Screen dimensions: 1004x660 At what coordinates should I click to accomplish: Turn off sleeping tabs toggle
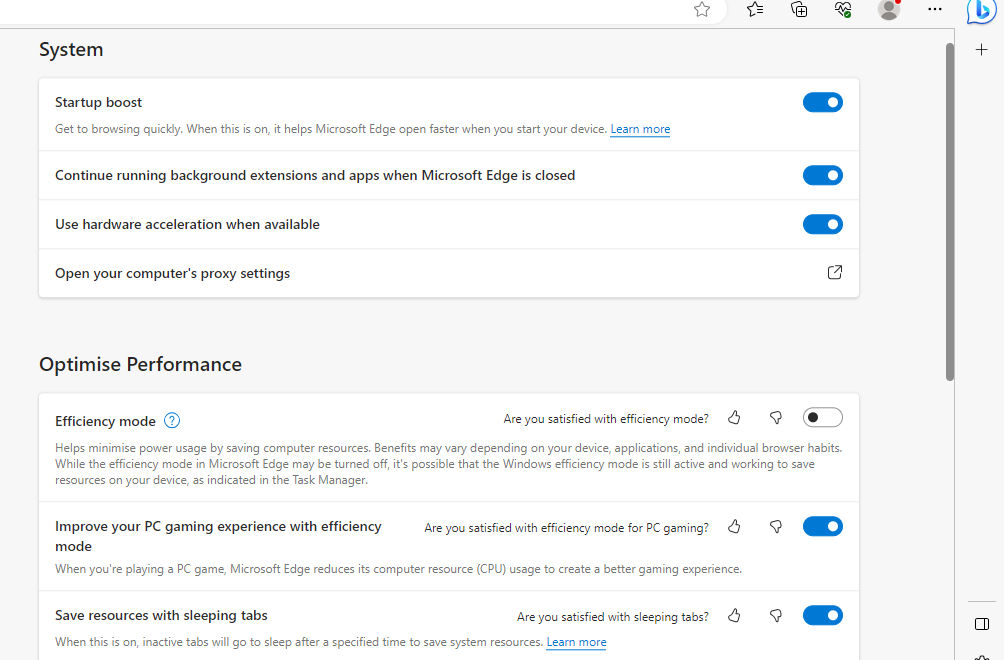(823, 615)
